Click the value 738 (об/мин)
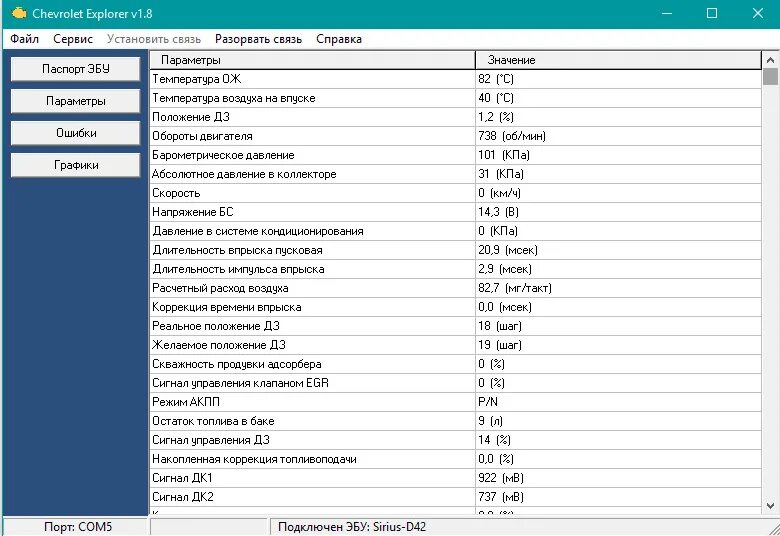This screenshot has width=780, height=536. point(512,136)
